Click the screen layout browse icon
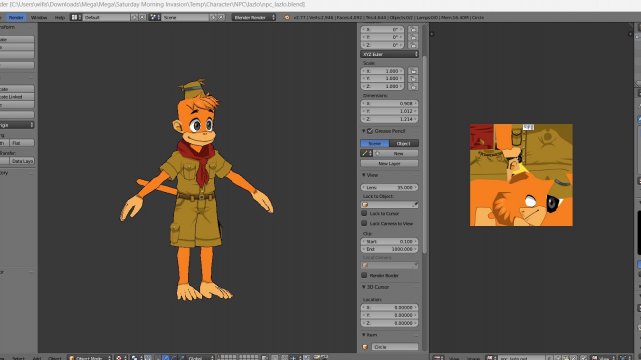Image resolution: width=641 pixels, height=360 pixels. coord(76,18)
